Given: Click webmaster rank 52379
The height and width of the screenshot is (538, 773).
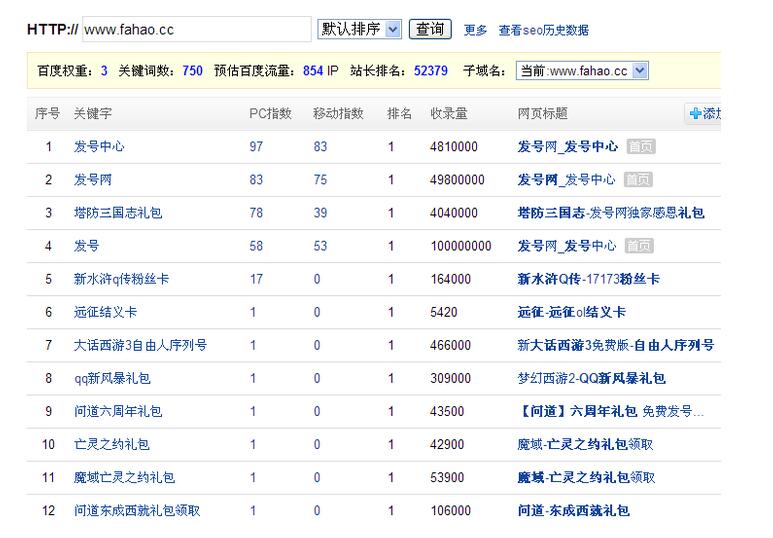Looking at the screenshot, I should coord(430,71).
